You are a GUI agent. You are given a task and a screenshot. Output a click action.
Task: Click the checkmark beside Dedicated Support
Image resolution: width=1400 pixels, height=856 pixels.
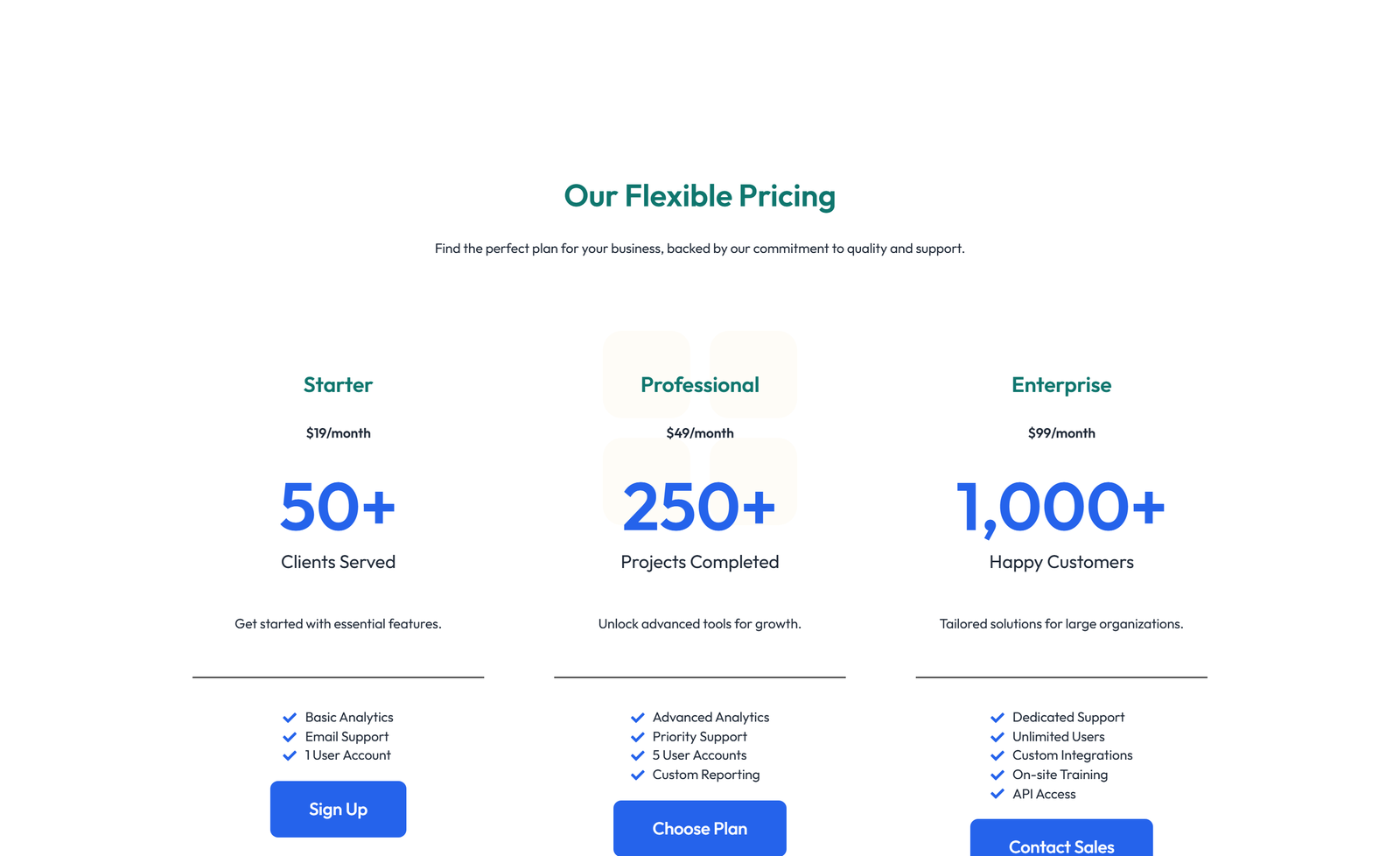(997, 717)
